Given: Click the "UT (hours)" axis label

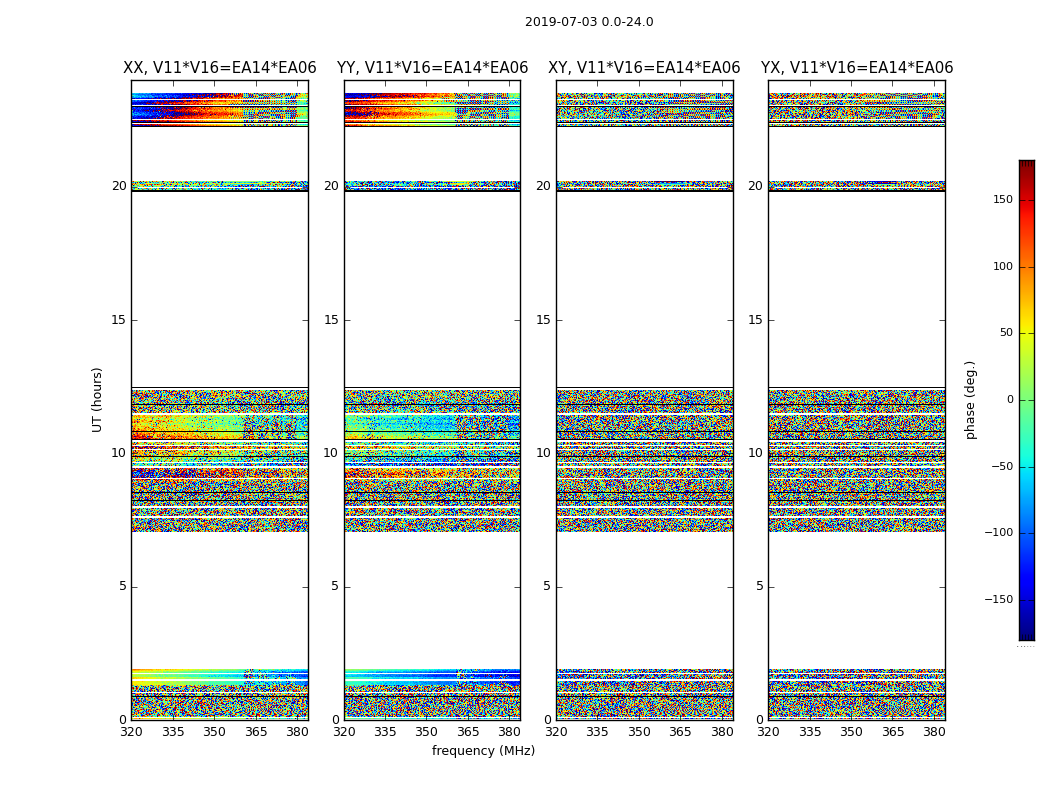Looking at the screenshot, I should (x=97, y=400).
